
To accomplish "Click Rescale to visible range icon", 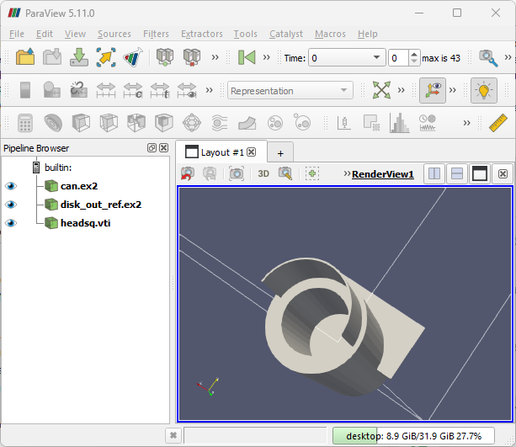I will [187, 91].
